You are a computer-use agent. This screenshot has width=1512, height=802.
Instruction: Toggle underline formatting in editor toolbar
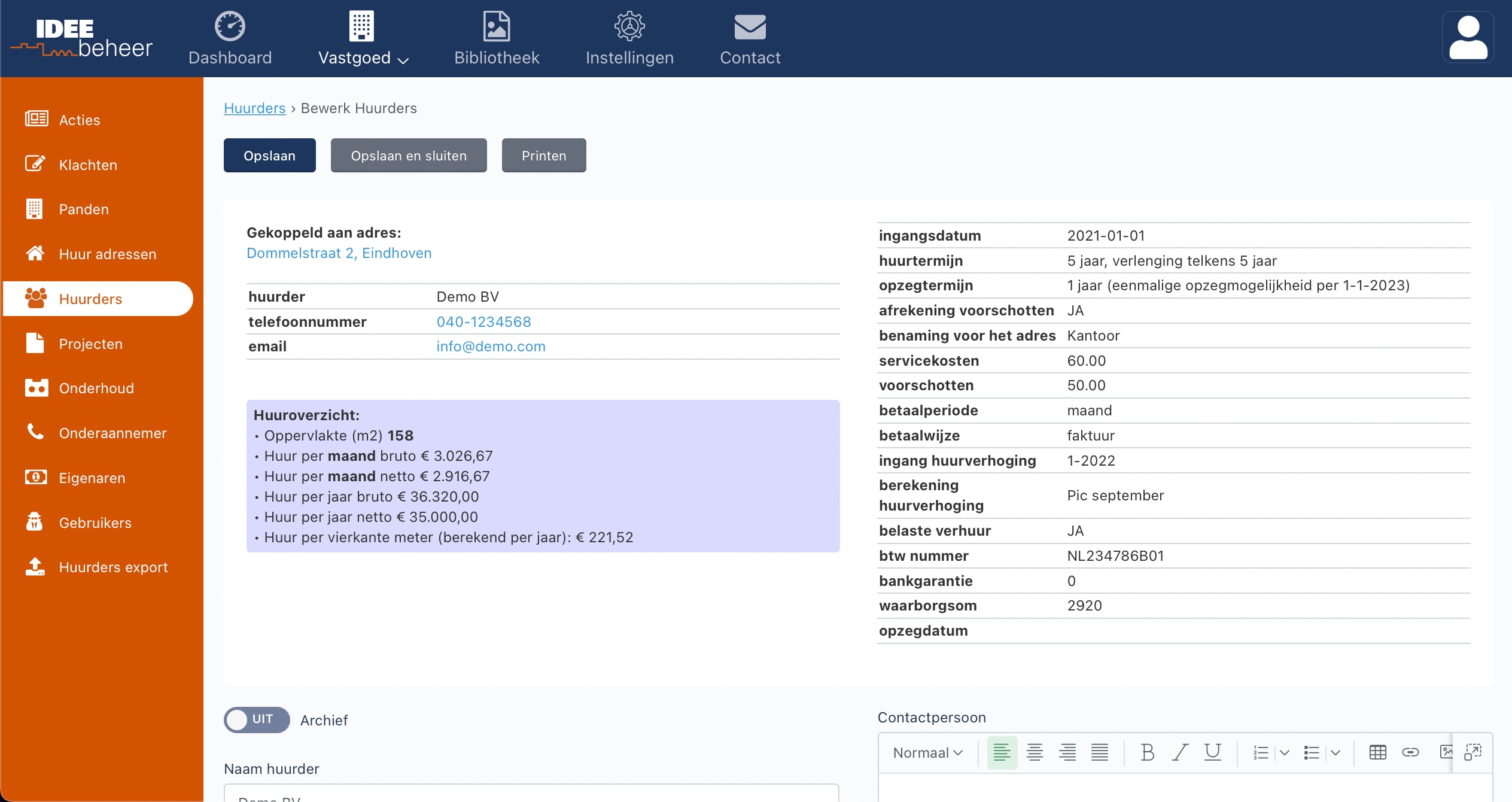pos(1212,752)
